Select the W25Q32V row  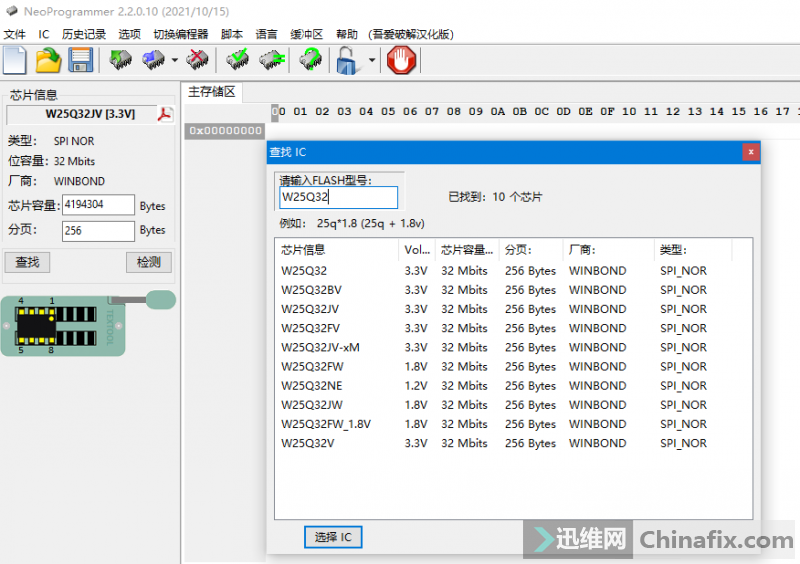[x=513, y=443]
